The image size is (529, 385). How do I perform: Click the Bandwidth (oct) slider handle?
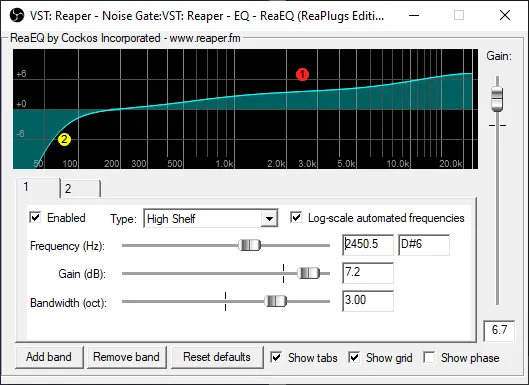[275, 301]
